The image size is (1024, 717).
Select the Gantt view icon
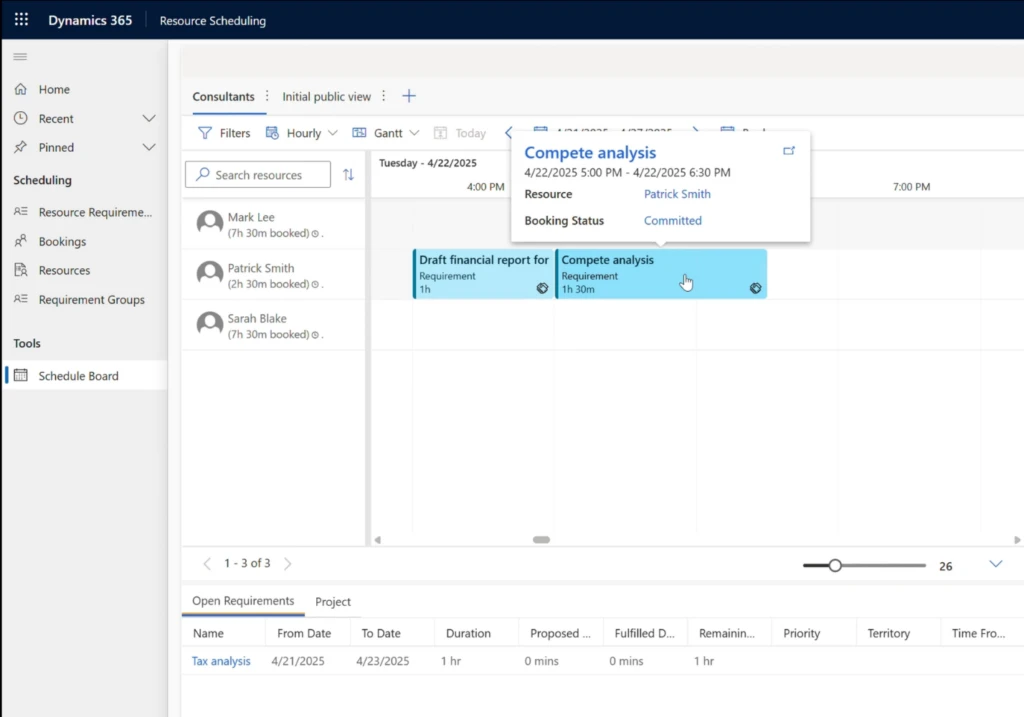[x=358, y=132]
